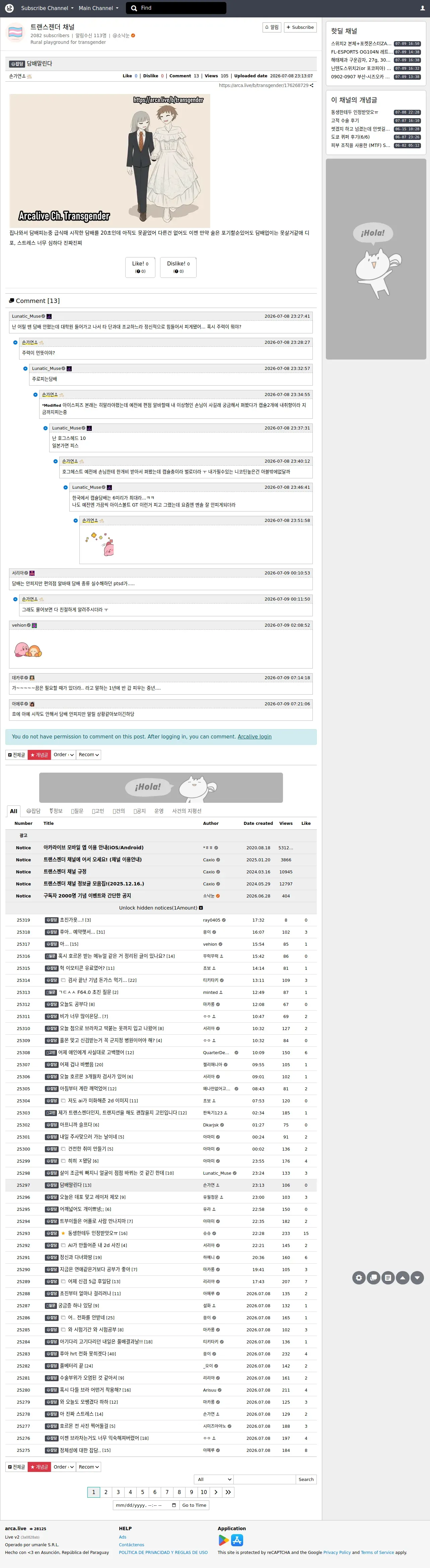The height and width of the screenshot is (1568, 430).
Task: Select the 질문 category tab
Action: (x=77, y=811)
